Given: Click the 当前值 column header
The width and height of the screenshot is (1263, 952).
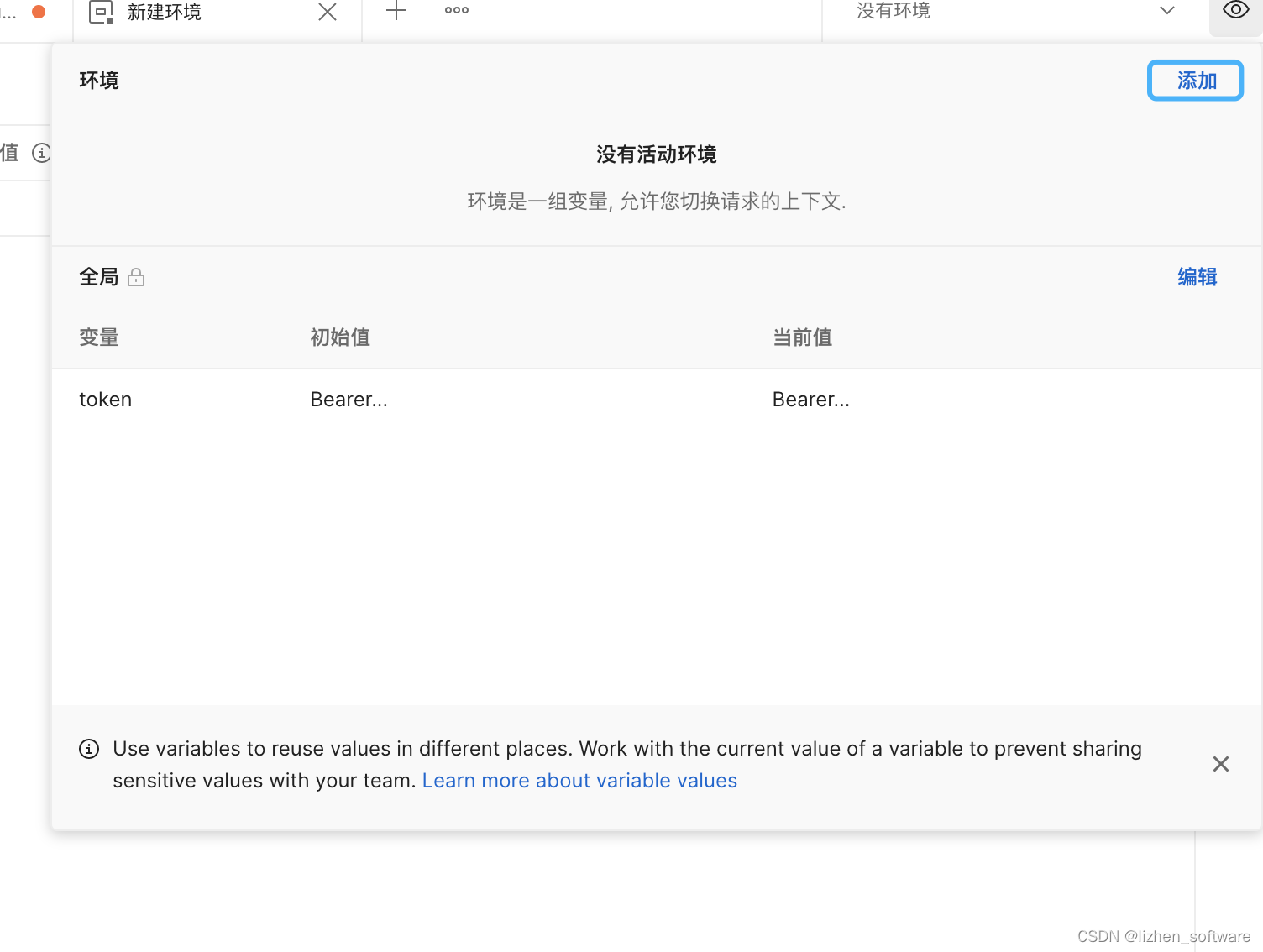Looking at the screenshot, I should point(802,337).
